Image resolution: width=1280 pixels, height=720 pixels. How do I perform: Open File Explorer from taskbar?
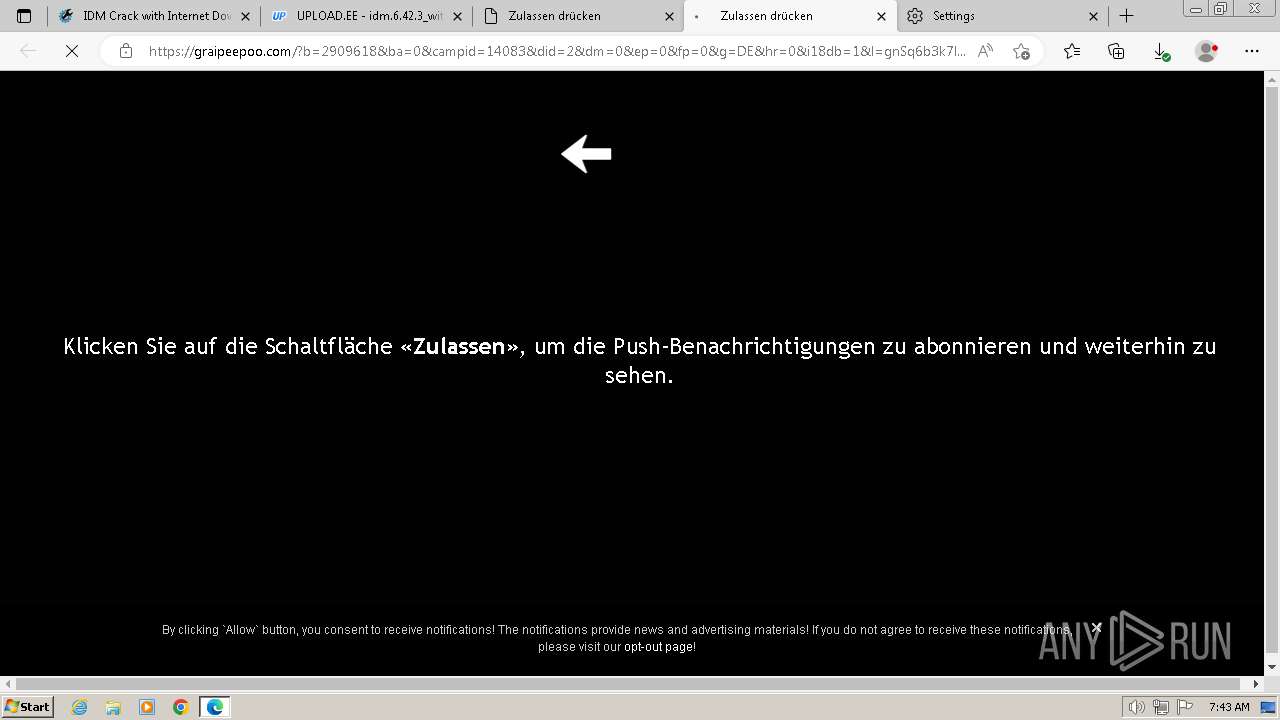click(113, 707)
